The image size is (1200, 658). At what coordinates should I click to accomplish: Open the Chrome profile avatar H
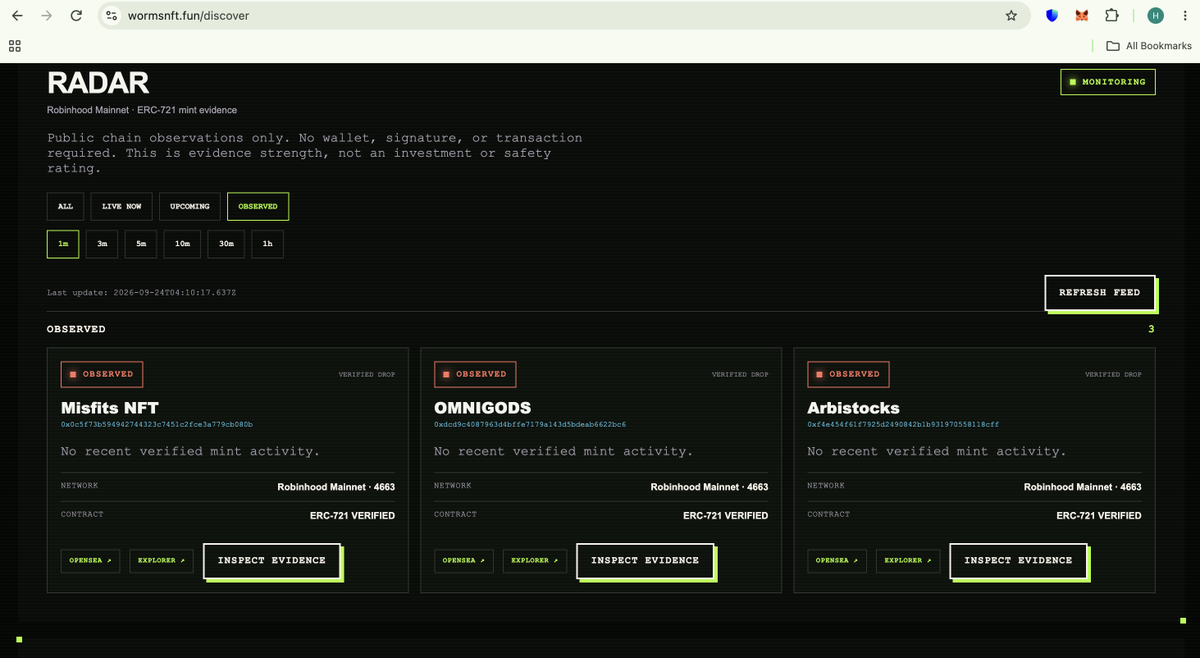[x=1156, y=16]
